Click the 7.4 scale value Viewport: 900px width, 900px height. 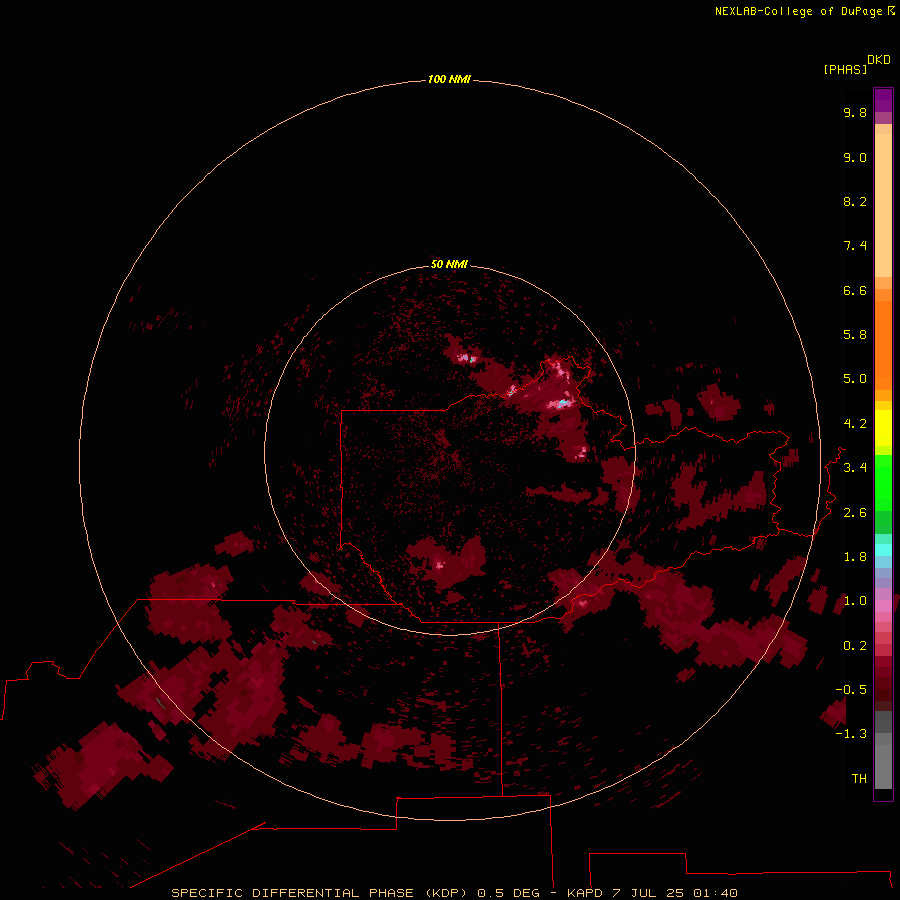(x=855, y=246)
